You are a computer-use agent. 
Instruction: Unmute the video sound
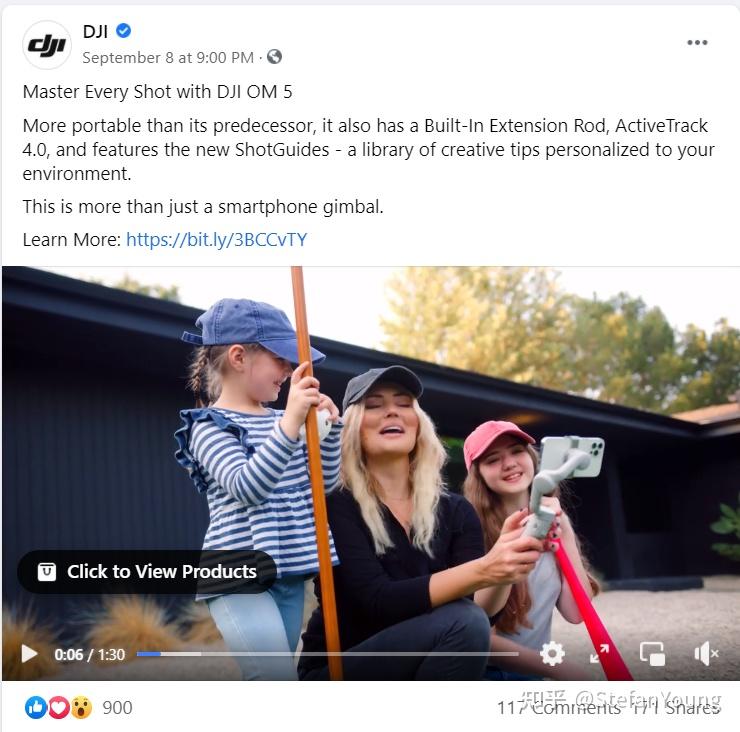pyautogui.click(x=706, y=654)
